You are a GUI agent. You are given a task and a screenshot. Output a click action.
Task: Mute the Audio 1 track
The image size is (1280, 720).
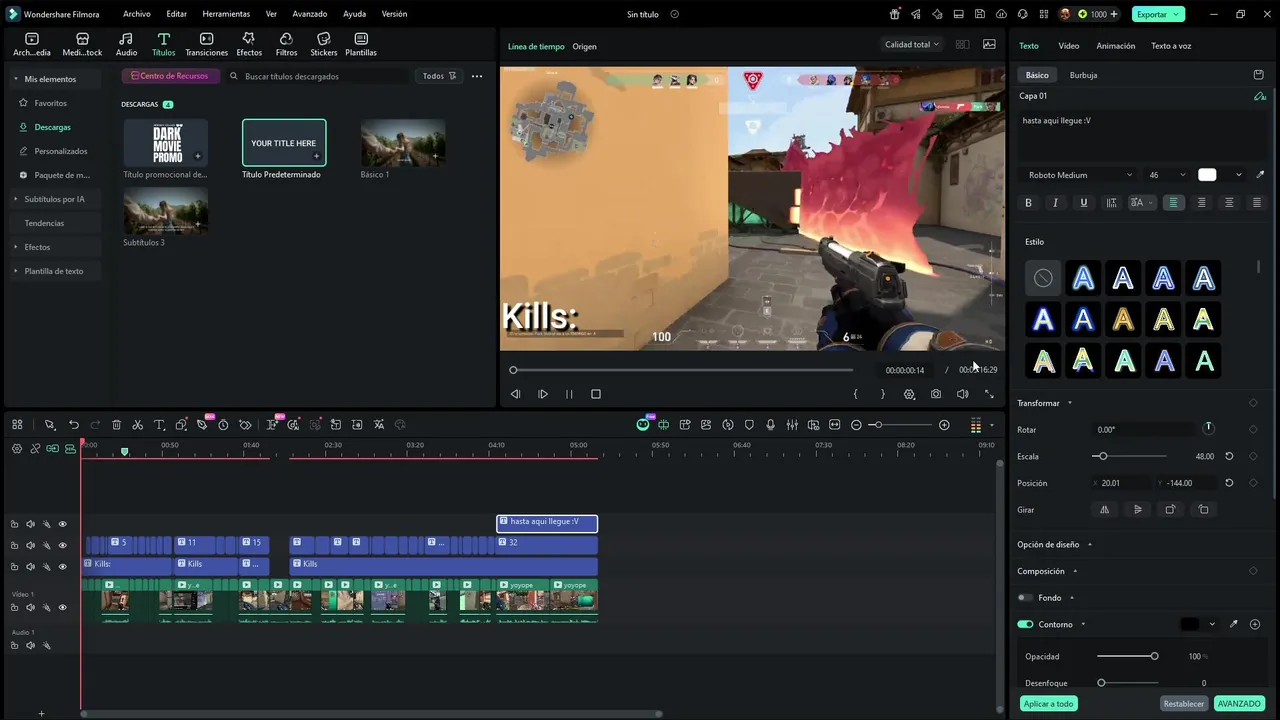coord(30,646)
